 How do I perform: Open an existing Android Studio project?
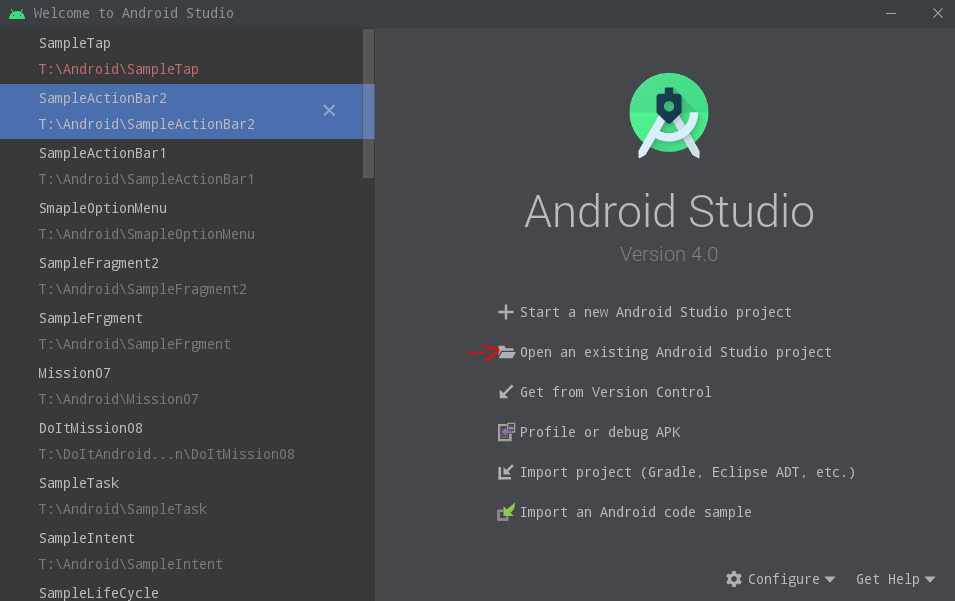[675, 353]
